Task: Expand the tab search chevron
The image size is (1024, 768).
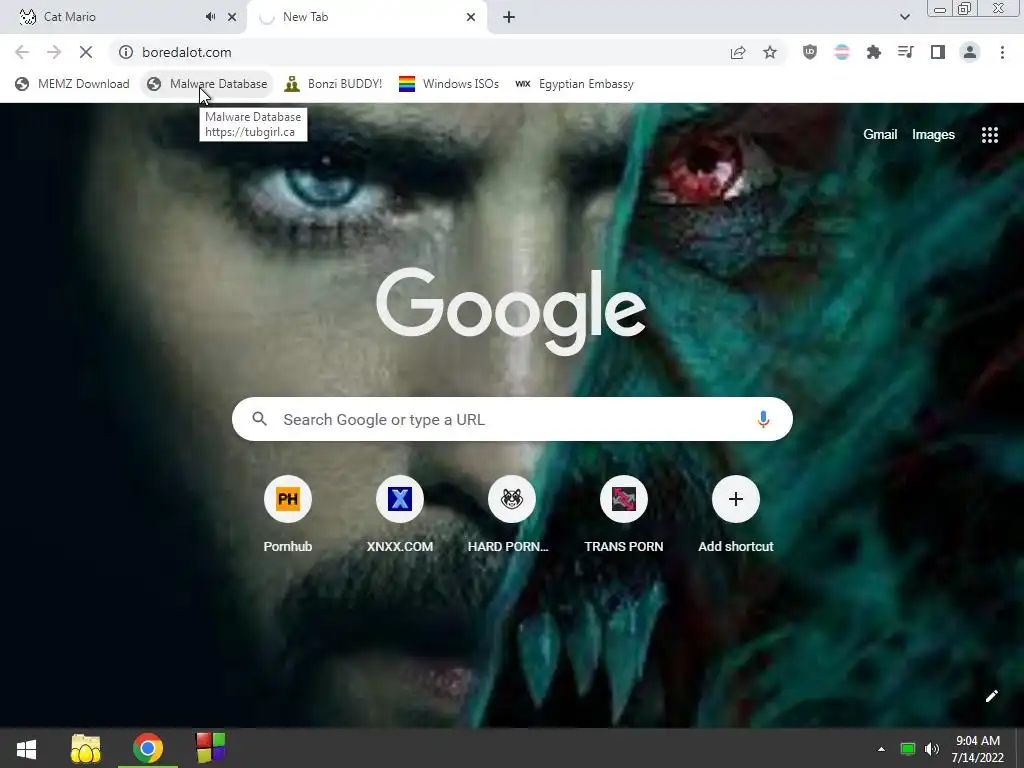Action: [904, 17]
